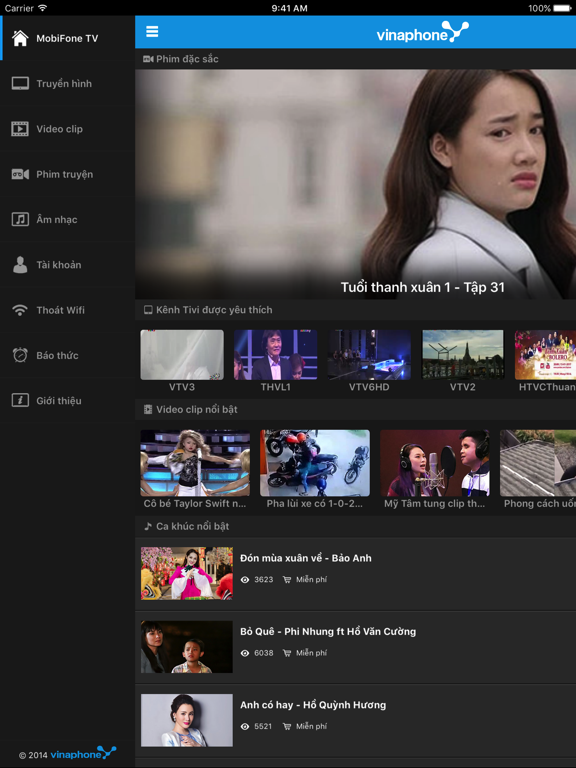This screenshot has height=768, width=576.
Task: Click the vinaphone logo in sidebar footer
Action: pyautogui.click(x=83, y=753)
